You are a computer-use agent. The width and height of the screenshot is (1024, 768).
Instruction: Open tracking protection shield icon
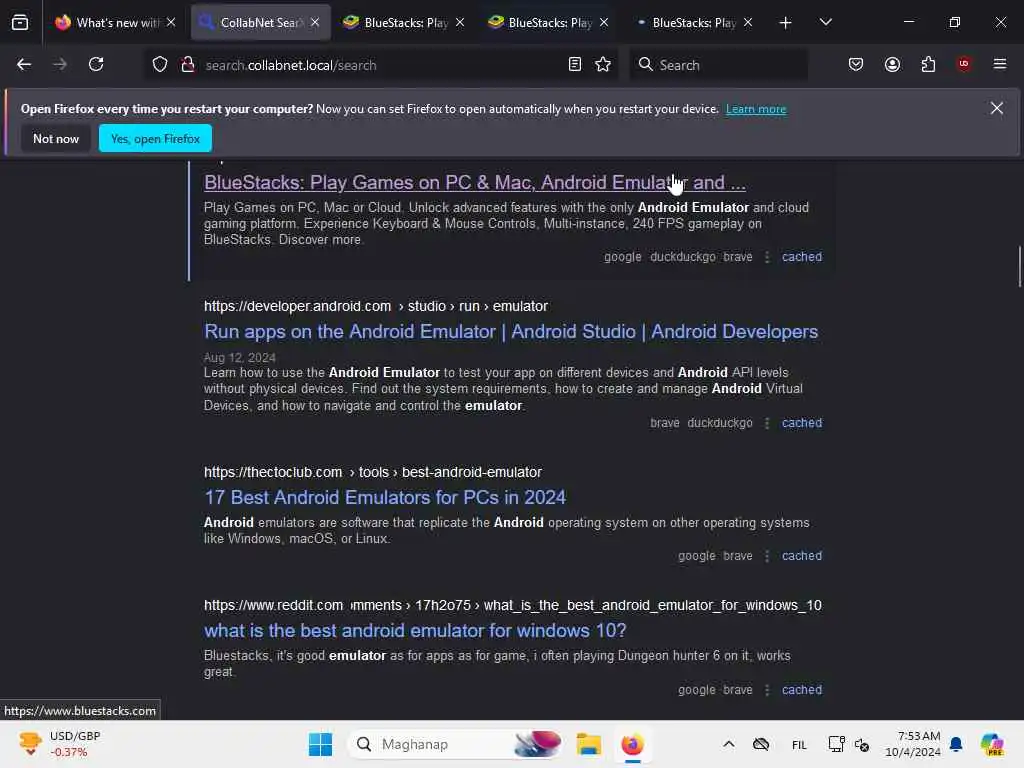click(160, 64)
